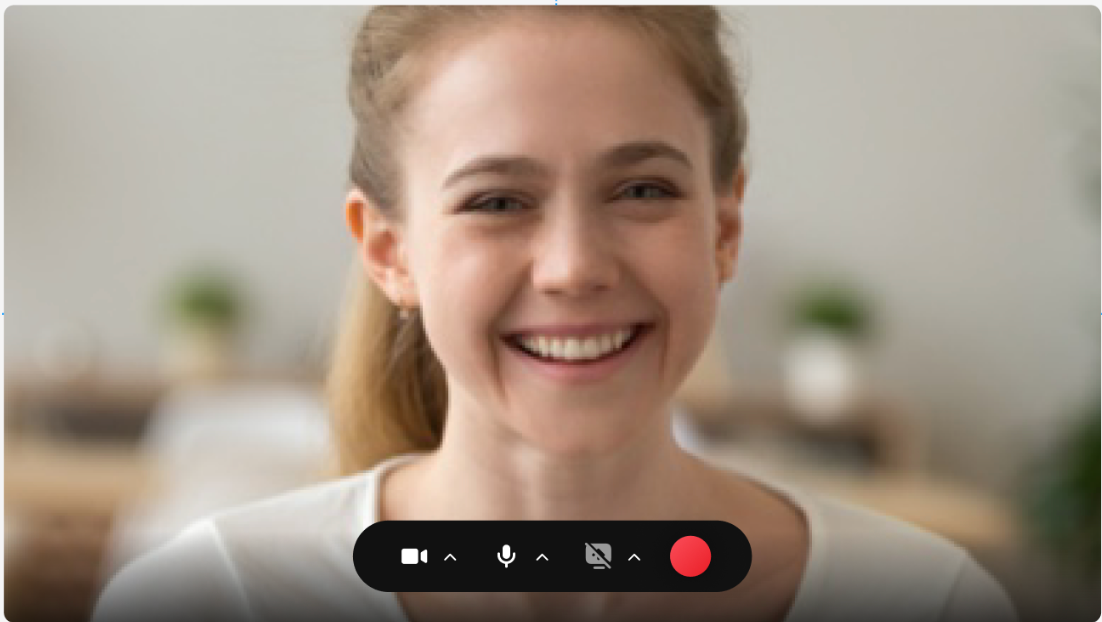1102x622 pixels.
Task: Expand screen share options chevron
Action: click(x=634, y=557)
